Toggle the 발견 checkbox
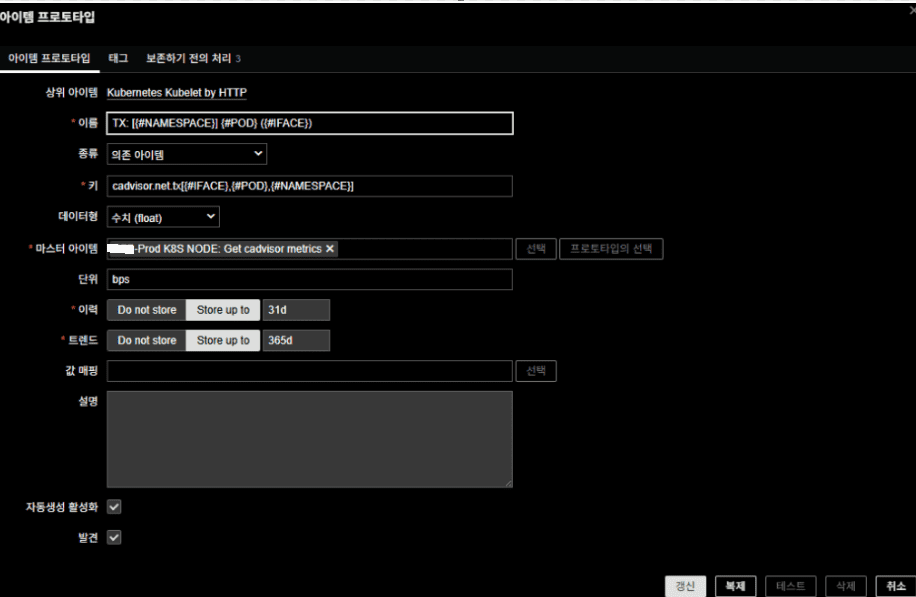Viewport: 916px width, 597px height. (x=114, y=537)
